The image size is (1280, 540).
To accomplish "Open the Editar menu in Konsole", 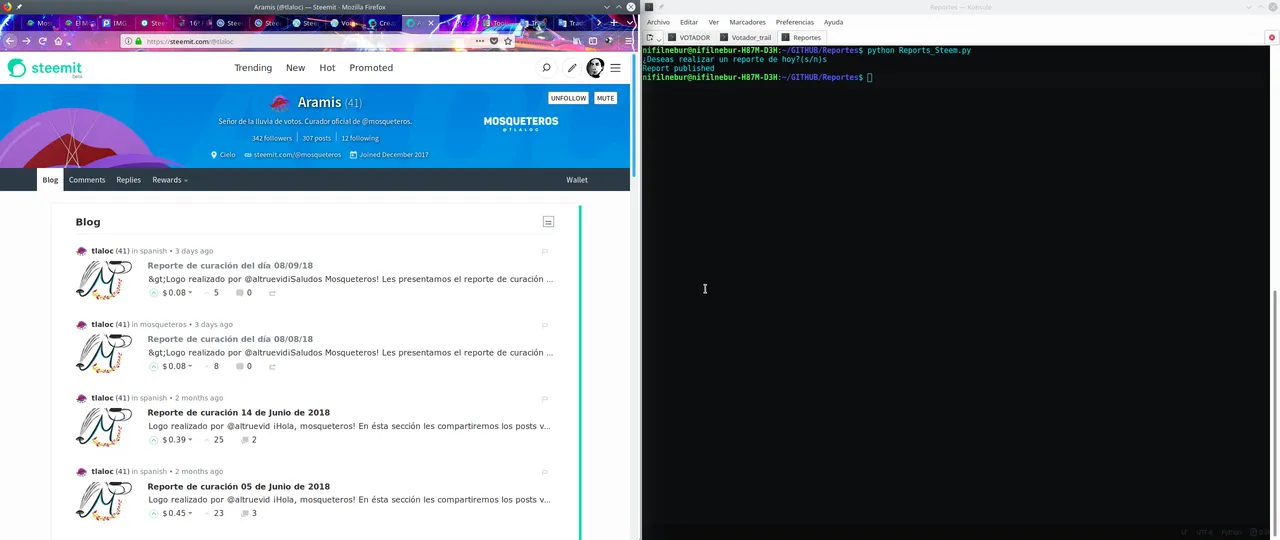I will click(x=689, y=22).
